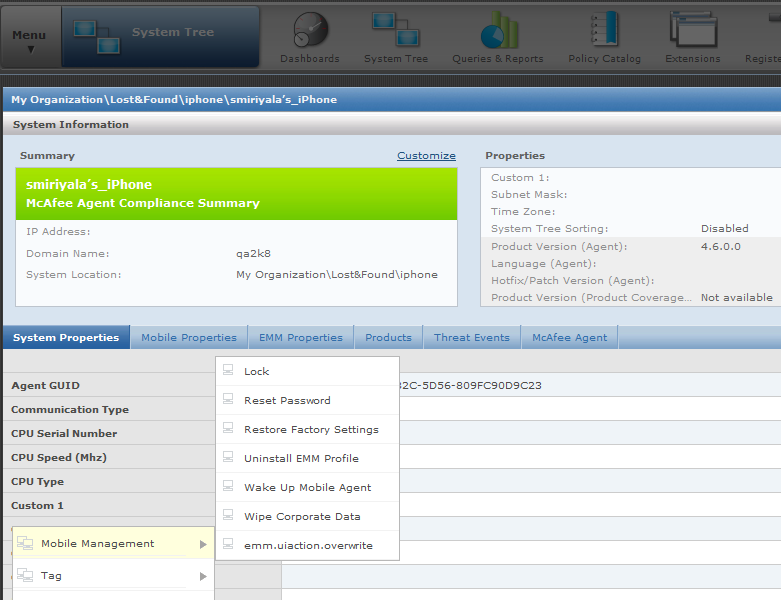781x600 pixels.
Task: Switch to the System Properties tab
Action: tap(66, 337)
